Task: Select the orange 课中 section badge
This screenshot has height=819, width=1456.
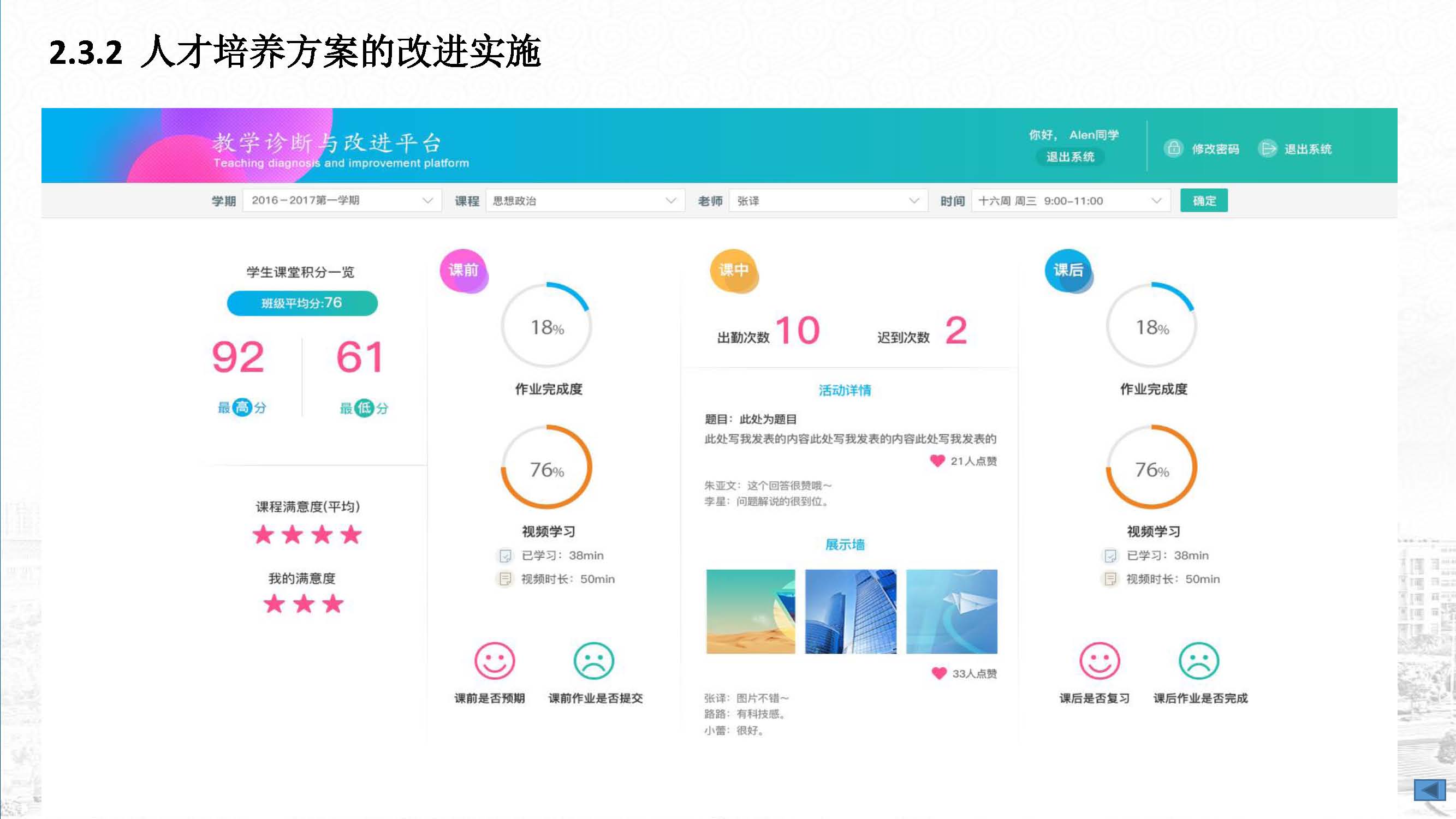Action: pyautogui.click(x=733, y=271)
